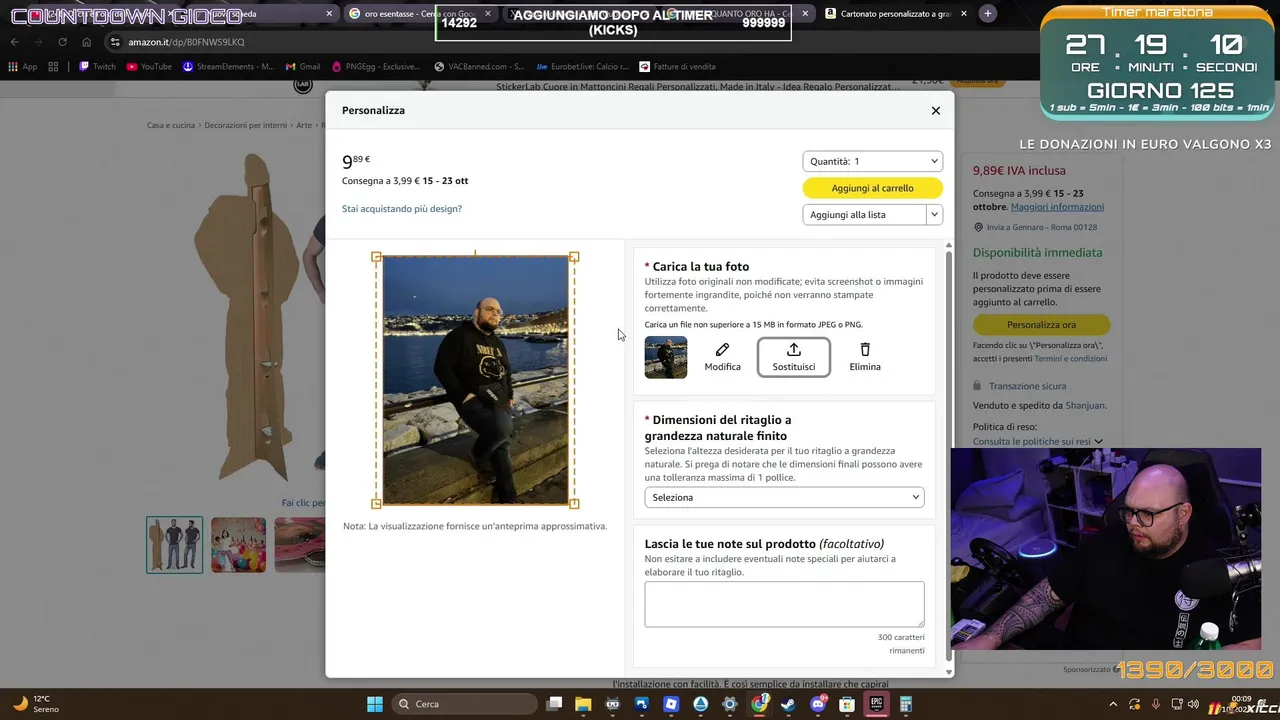Screen dimensions: 1280x720
Task: Open Microsoft Store from the taskbar
Action: pos(847,704)
